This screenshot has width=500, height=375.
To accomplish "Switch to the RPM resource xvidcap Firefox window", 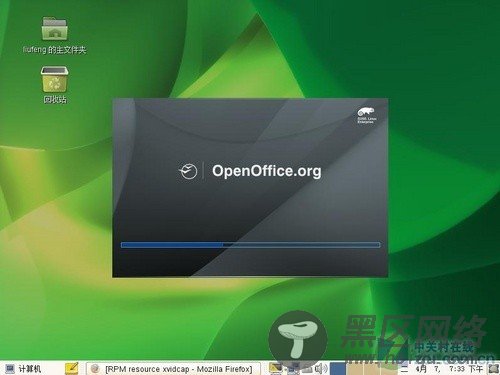I will click(x=173, y=369).
